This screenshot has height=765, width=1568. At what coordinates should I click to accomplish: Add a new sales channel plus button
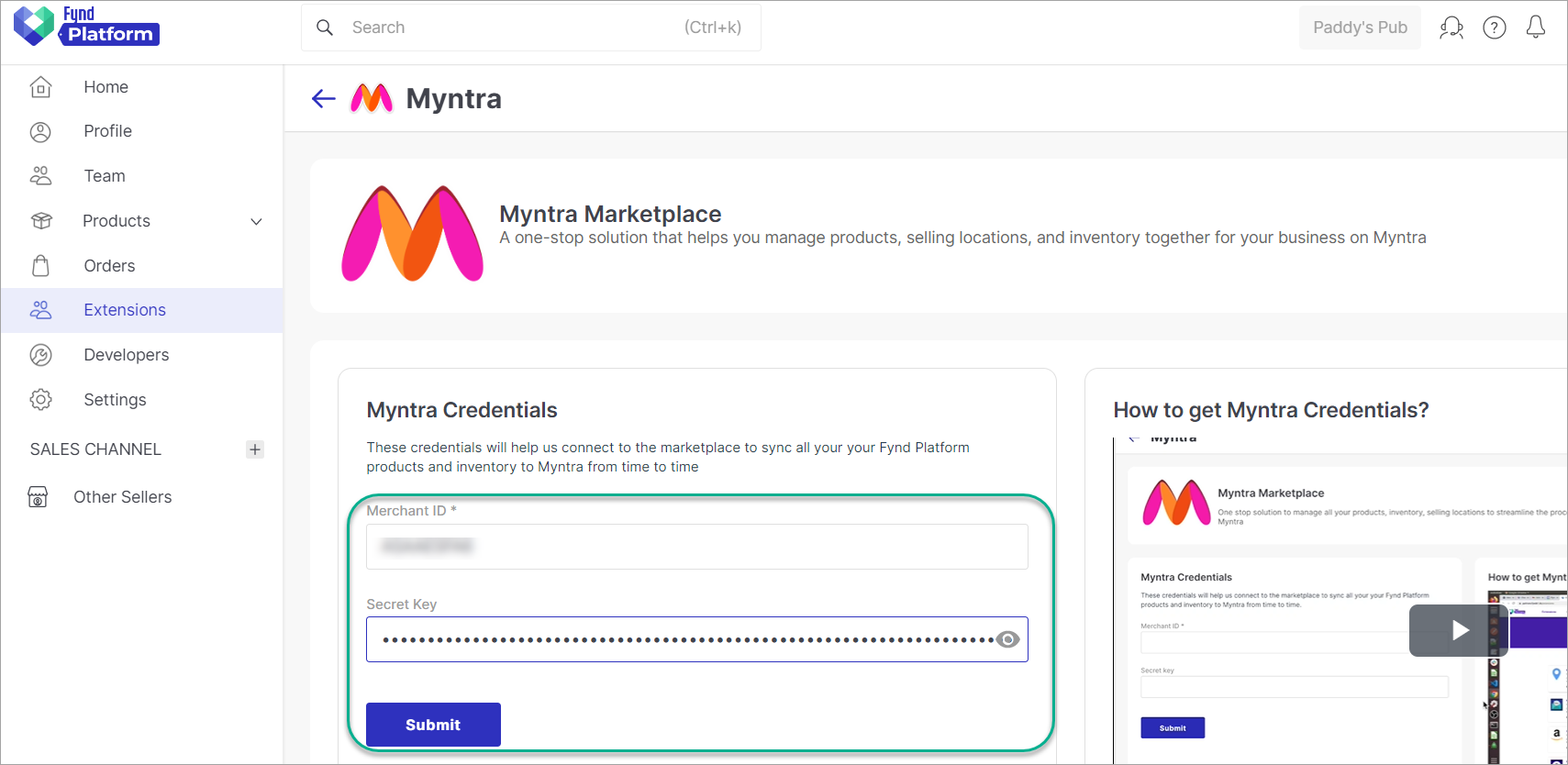(255, 449)
